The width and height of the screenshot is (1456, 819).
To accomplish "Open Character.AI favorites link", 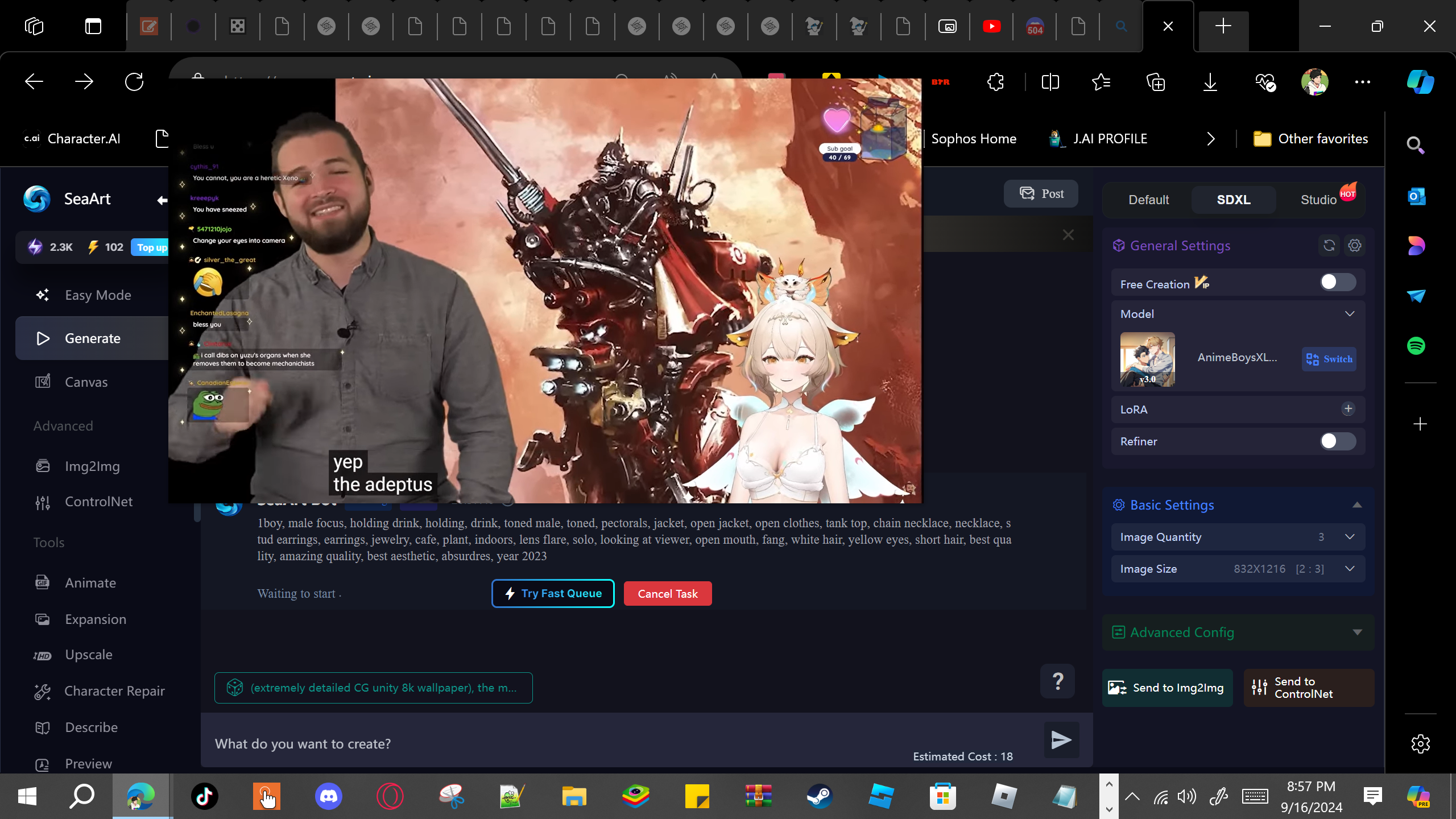I will [x=72, y=139].
